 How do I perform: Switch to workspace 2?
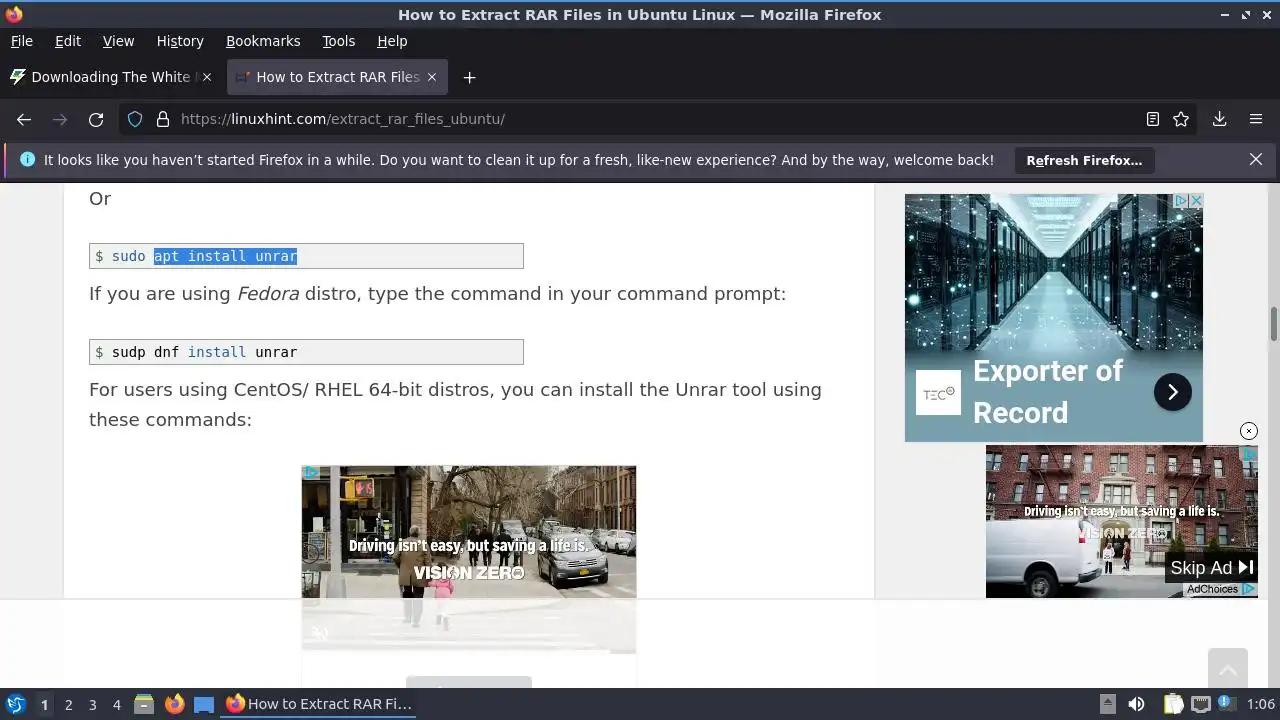click(x=68, y=704)
